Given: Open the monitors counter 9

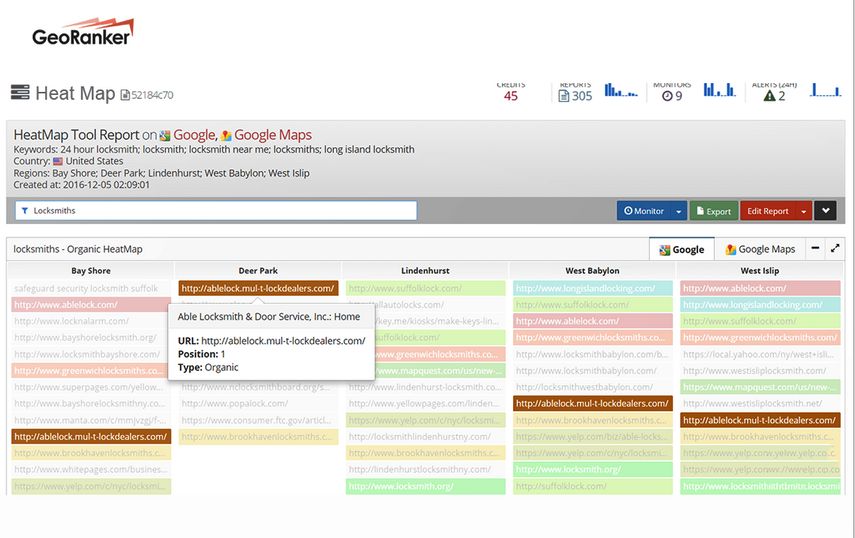Looking at the screenshot, I should pyautogui.click(x=672, y=96).
